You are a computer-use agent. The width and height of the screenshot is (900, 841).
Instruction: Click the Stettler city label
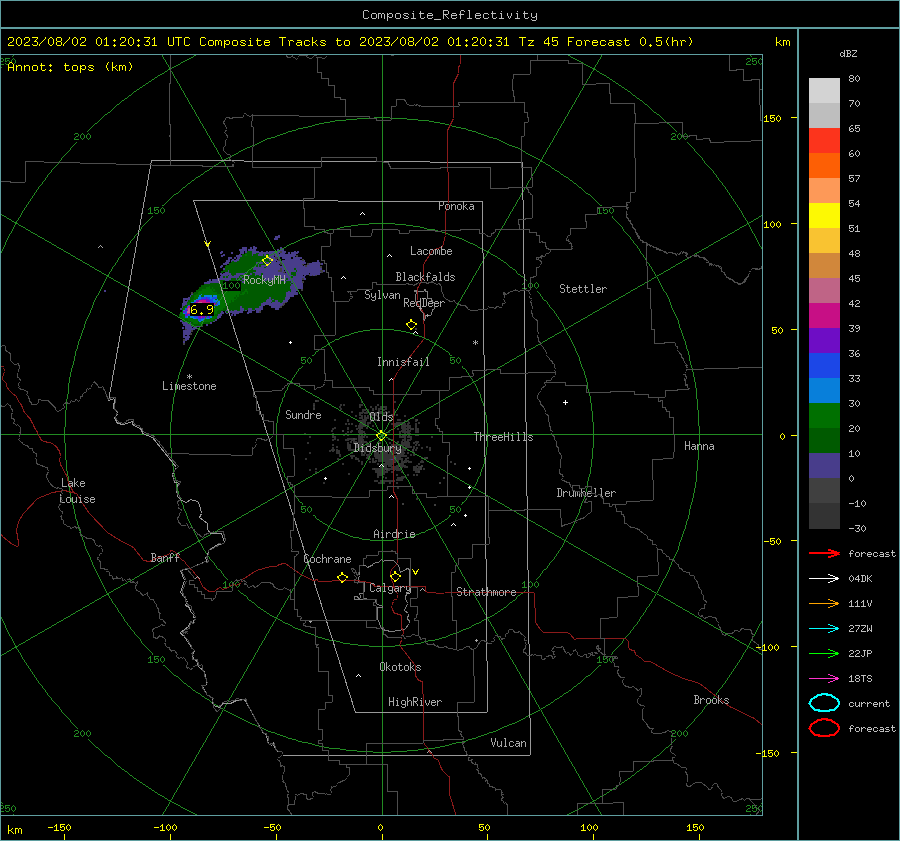pyautogui.click(x=583, y=289)
